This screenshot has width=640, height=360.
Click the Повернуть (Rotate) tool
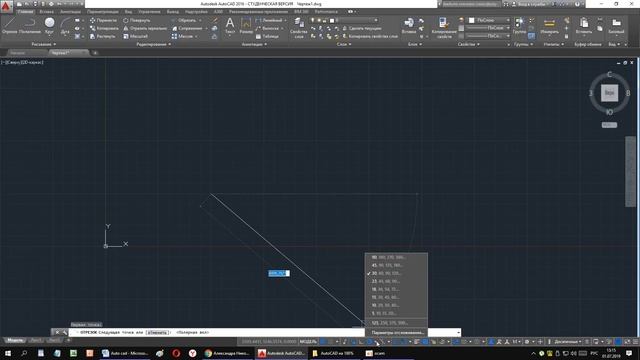click(137, 20)
